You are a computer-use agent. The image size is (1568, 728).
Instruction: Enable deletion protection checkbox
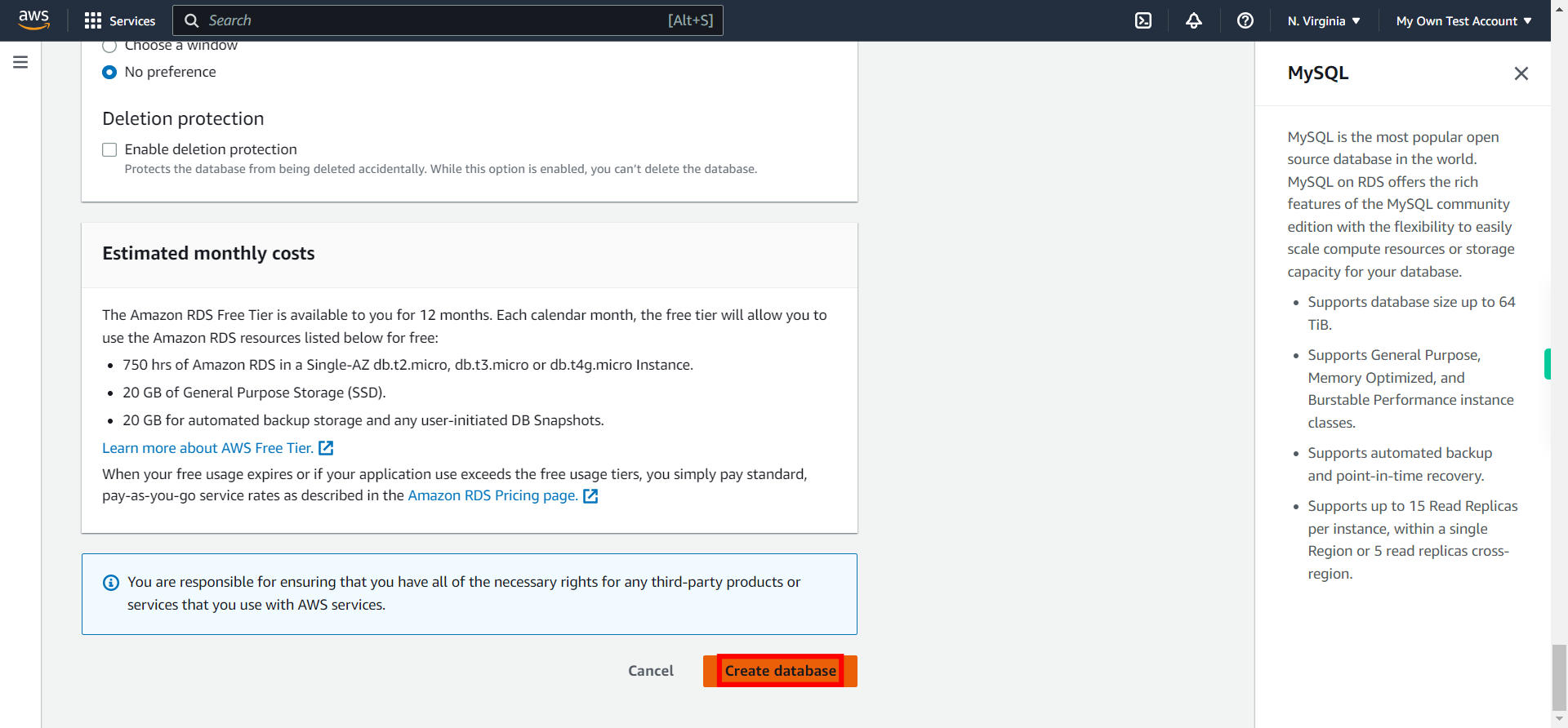pos(109,149)
